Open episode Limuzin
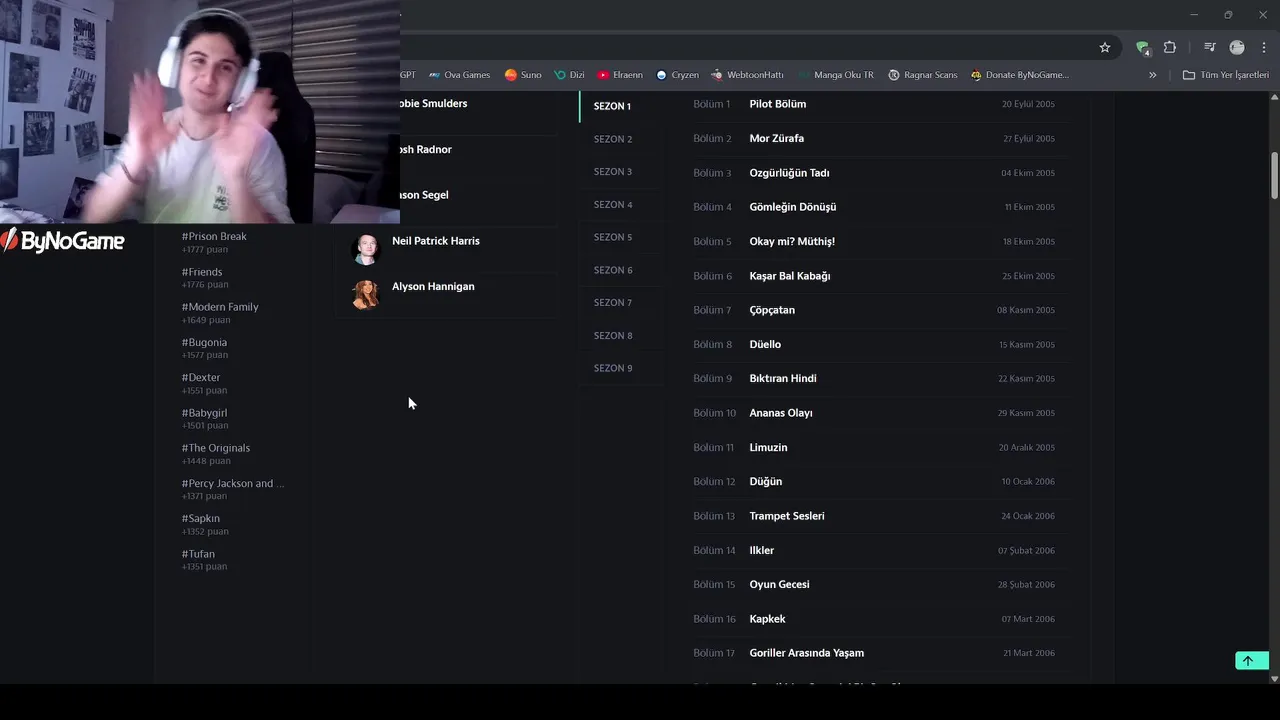This screenshot has width=1280, height=720. tap(768, 447)
